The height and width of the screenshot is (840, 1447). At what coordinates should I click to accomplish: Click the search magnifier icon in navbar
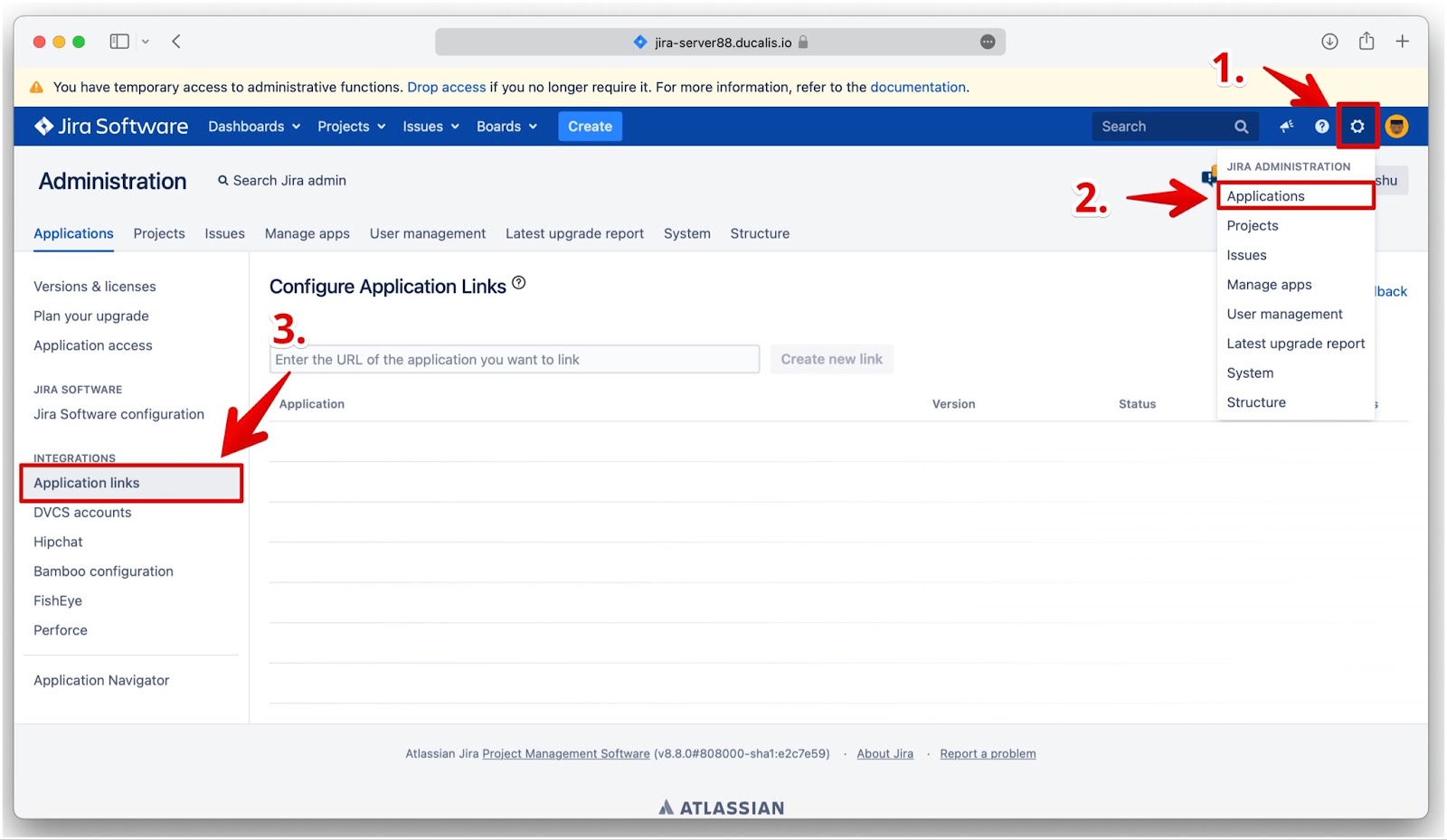[x=1241, y=126]
